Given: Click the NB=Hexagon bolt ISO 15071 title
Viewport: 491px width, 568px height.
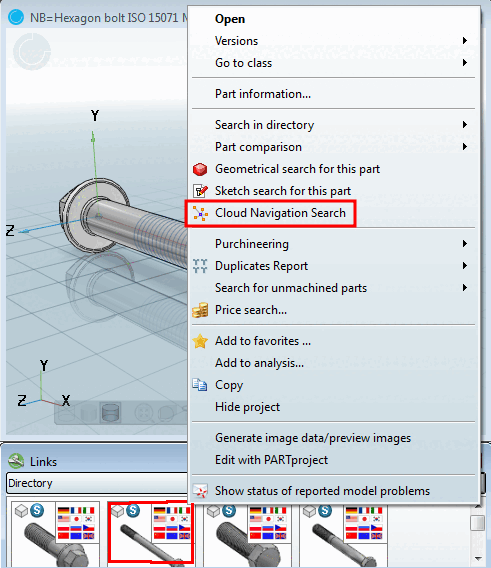Looking at the screenshot, I should click(x=108, y=18).
